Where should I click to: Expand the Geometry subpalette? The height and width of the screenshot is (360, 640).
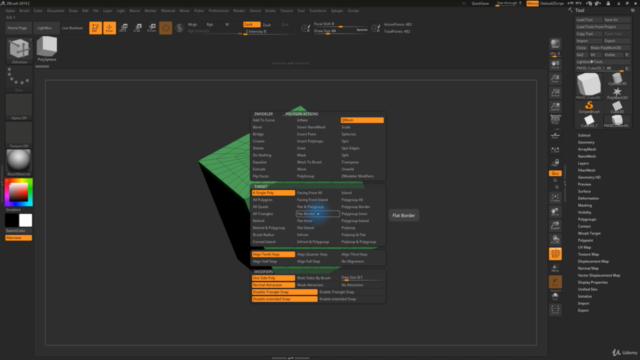pos(586,142)
